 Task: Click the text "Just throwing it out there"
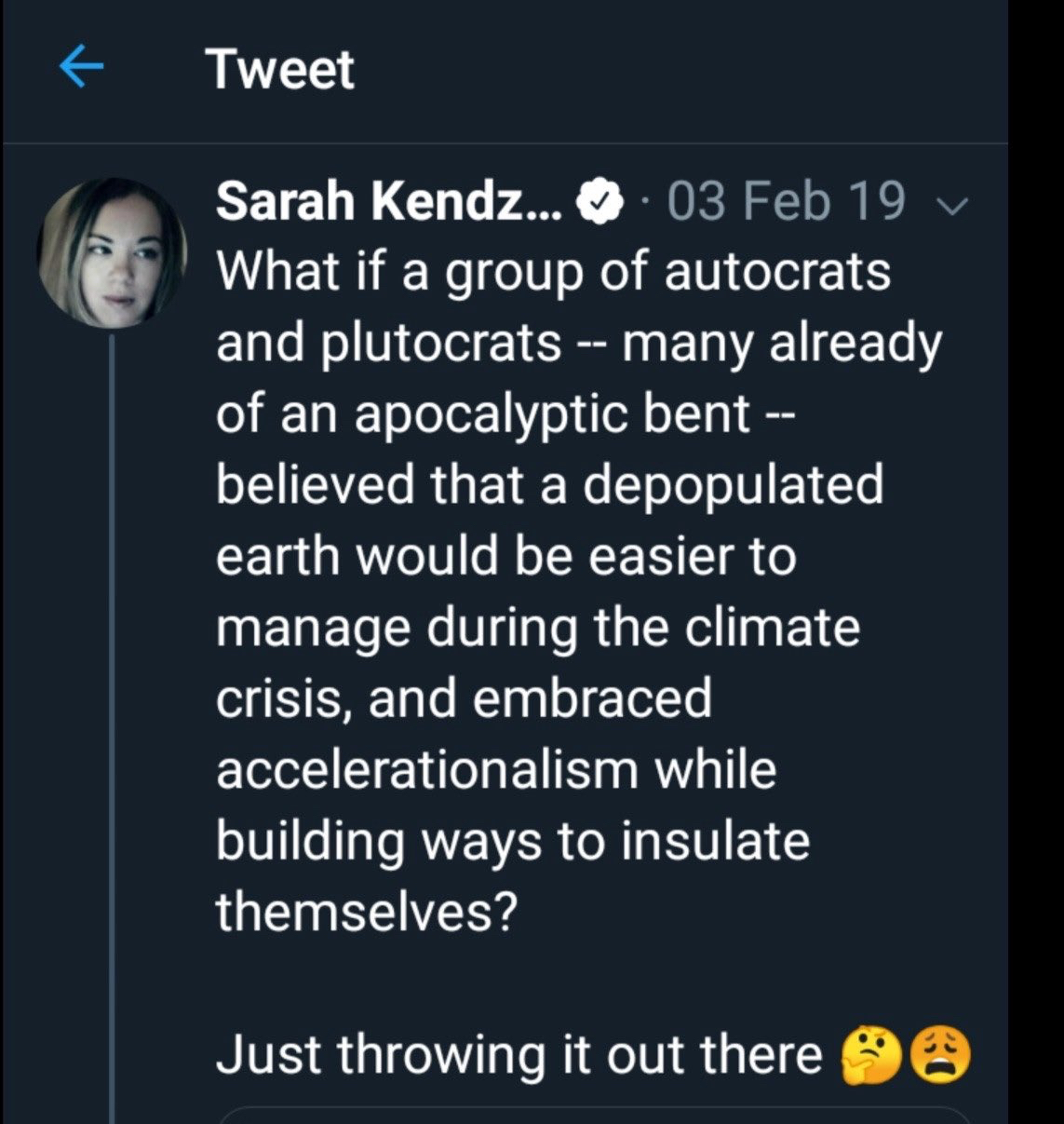point(519,1055)
